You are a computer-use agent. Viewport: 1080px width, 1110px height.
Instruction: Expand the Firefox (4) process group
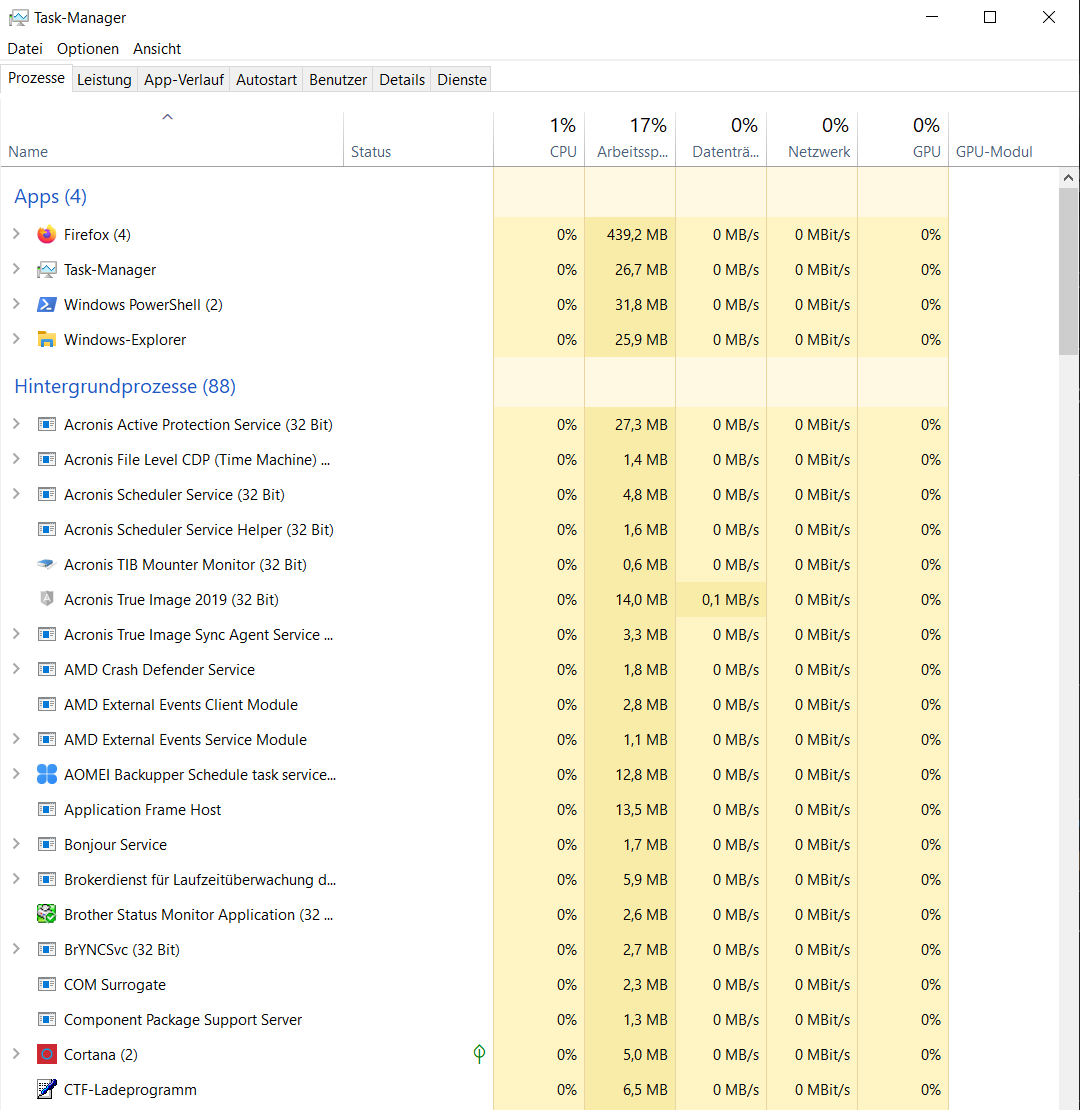16,234
